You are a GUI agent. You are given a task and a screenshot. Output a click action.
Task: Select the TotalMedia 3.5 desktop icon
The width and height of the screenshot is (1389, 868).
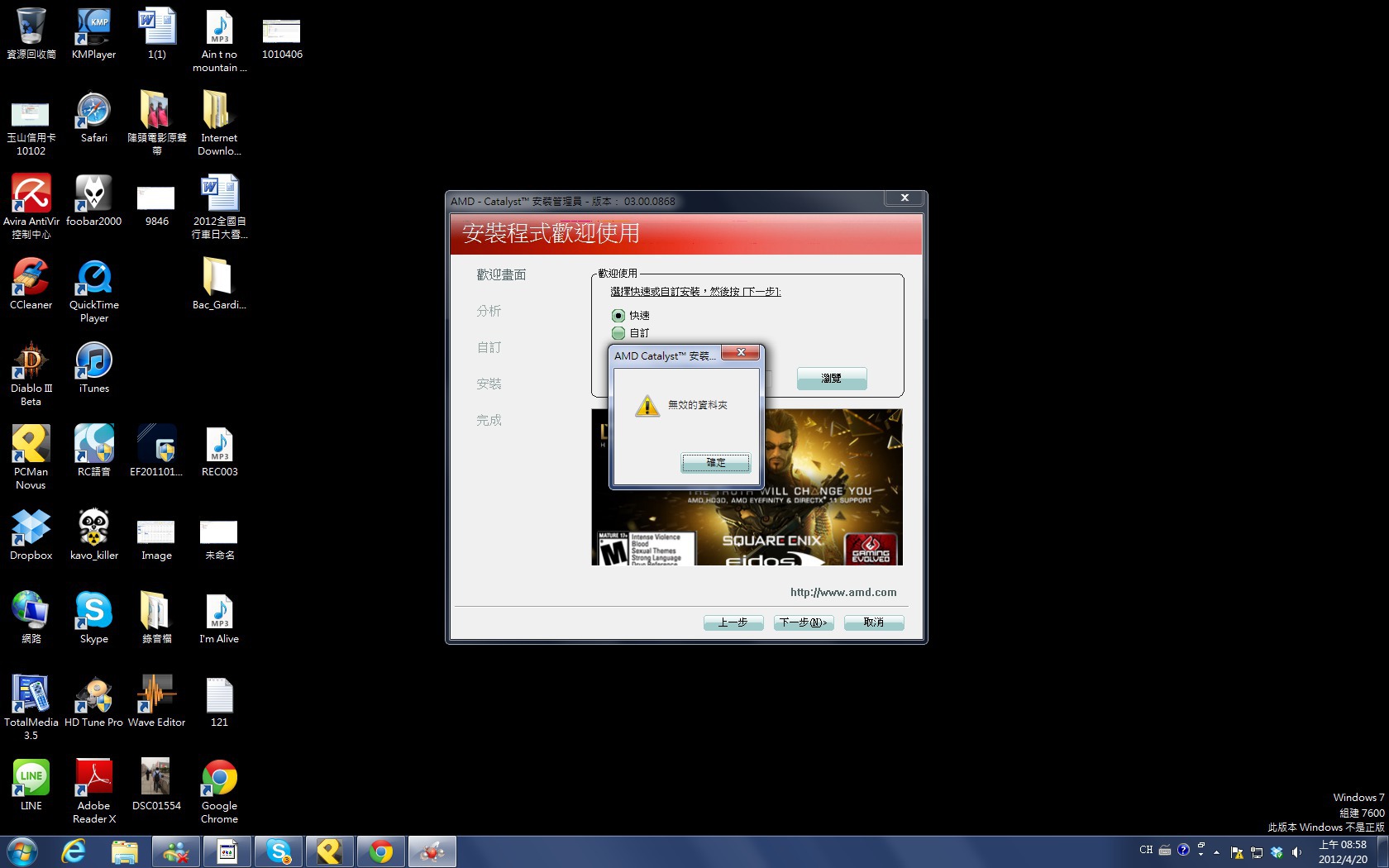pos(31,708)
